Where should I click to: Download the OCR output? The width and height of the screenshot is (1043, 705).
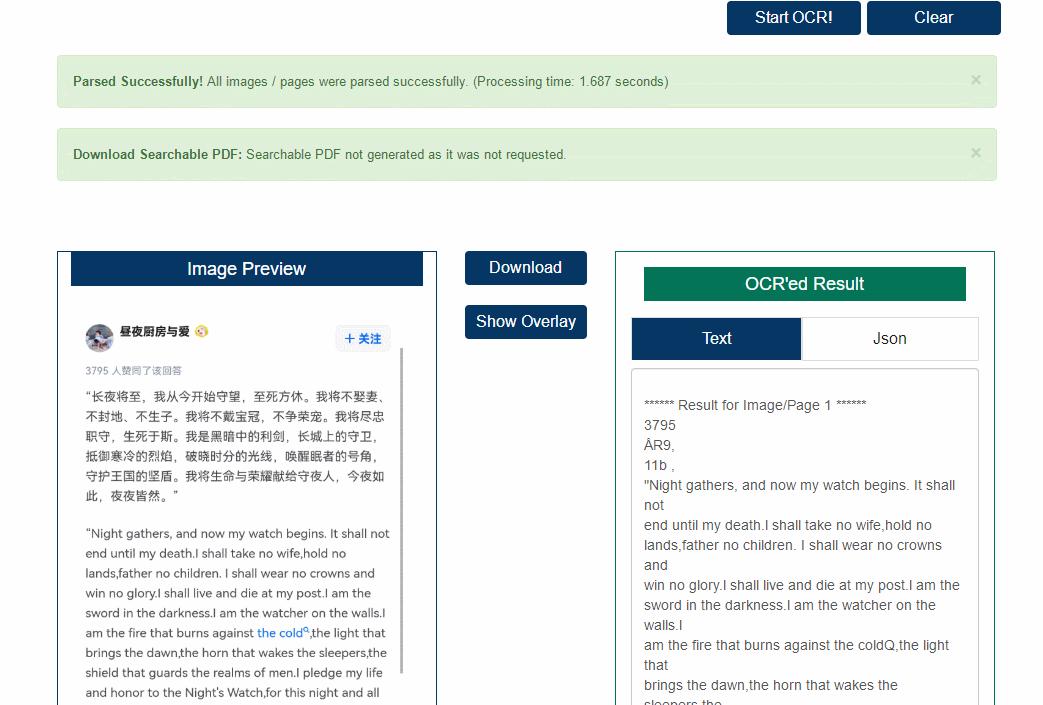(x=525, y=267)
